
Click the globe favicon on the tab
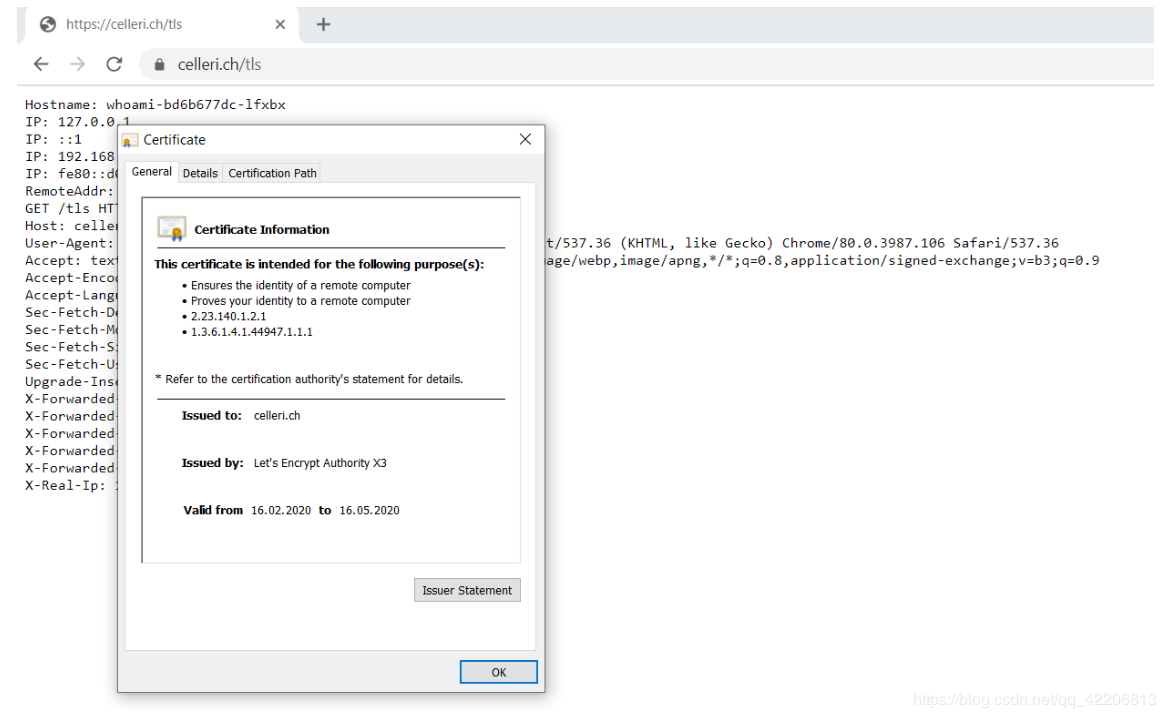pyautogui.click(x=48, y=25)
